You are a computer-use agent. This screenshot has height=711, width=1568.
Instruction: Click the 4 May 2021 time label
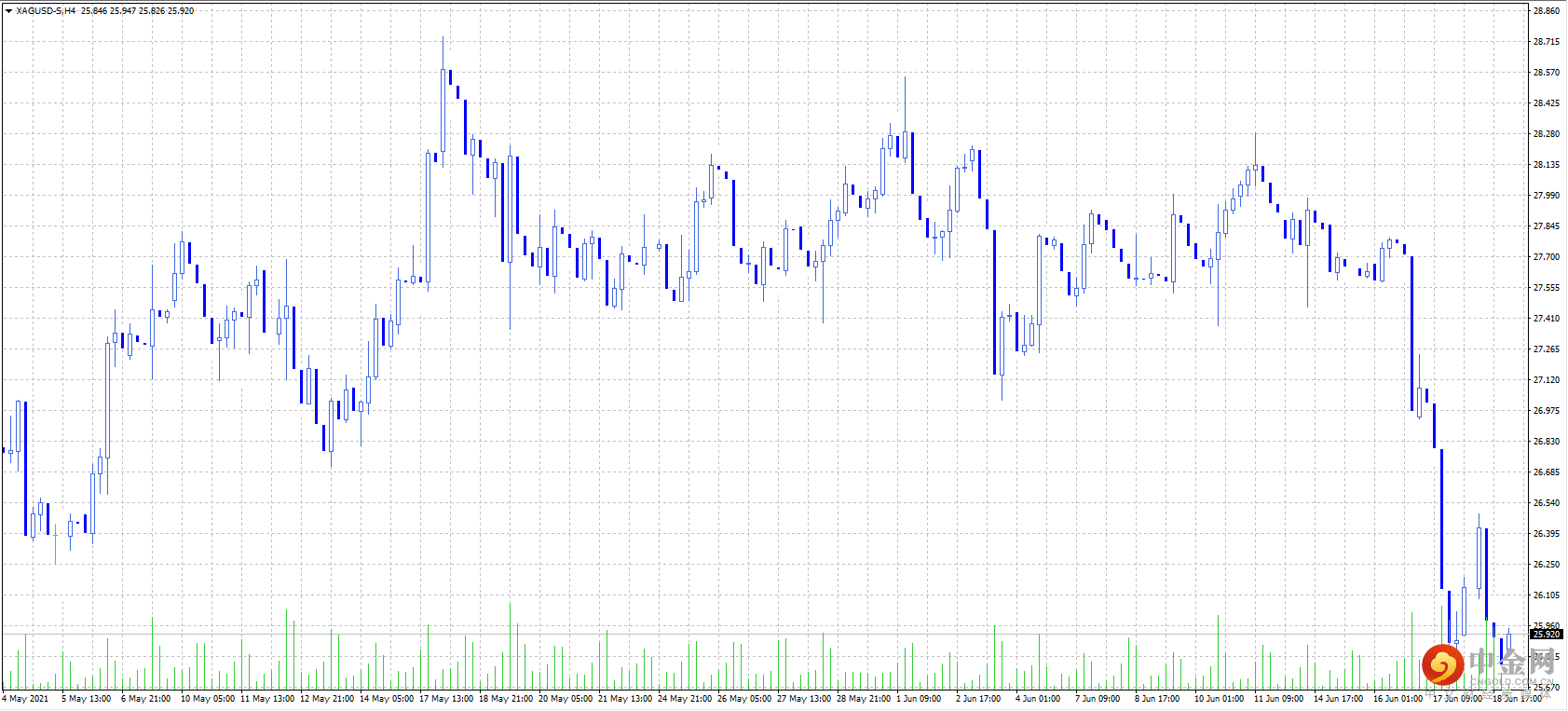click(x=25, y=699)
